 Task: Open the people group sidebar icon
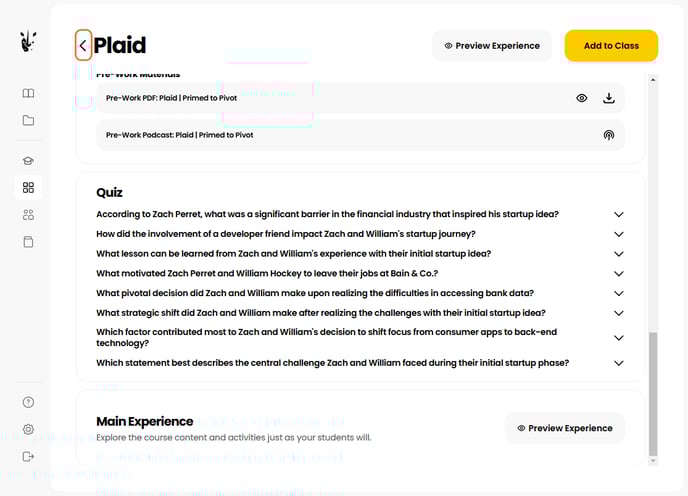click(x=28, y=215)
